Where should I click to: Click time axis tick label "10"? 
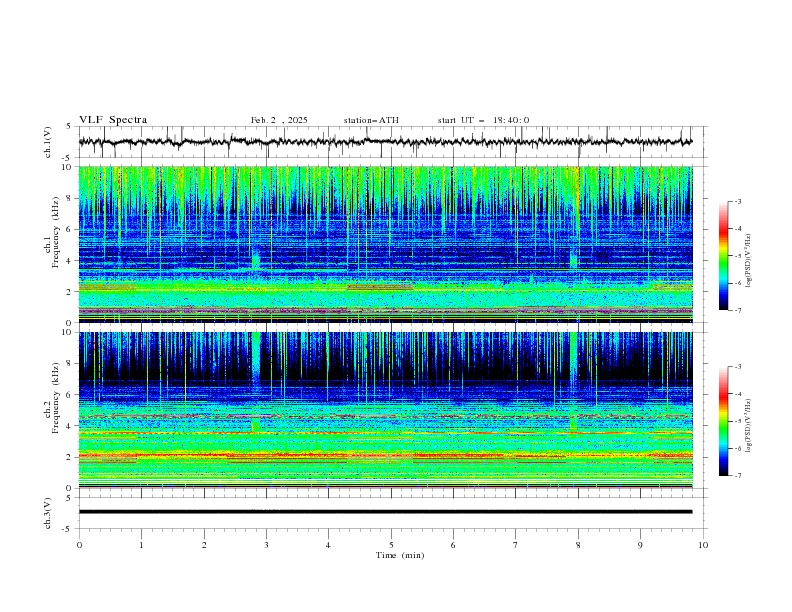pyautogui.click(x=703, y=545)
